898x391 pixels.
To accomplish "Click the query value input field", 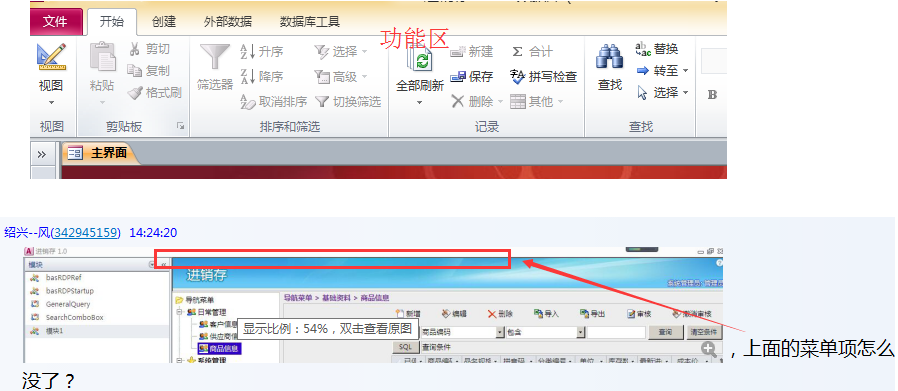I will [x=617, y=332].
